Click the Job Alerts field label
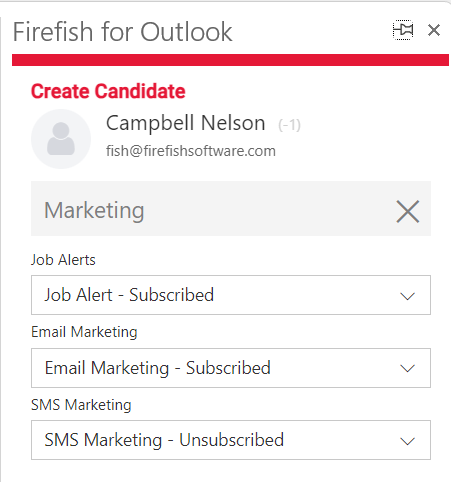451x482 pixels. pos(63,260)
